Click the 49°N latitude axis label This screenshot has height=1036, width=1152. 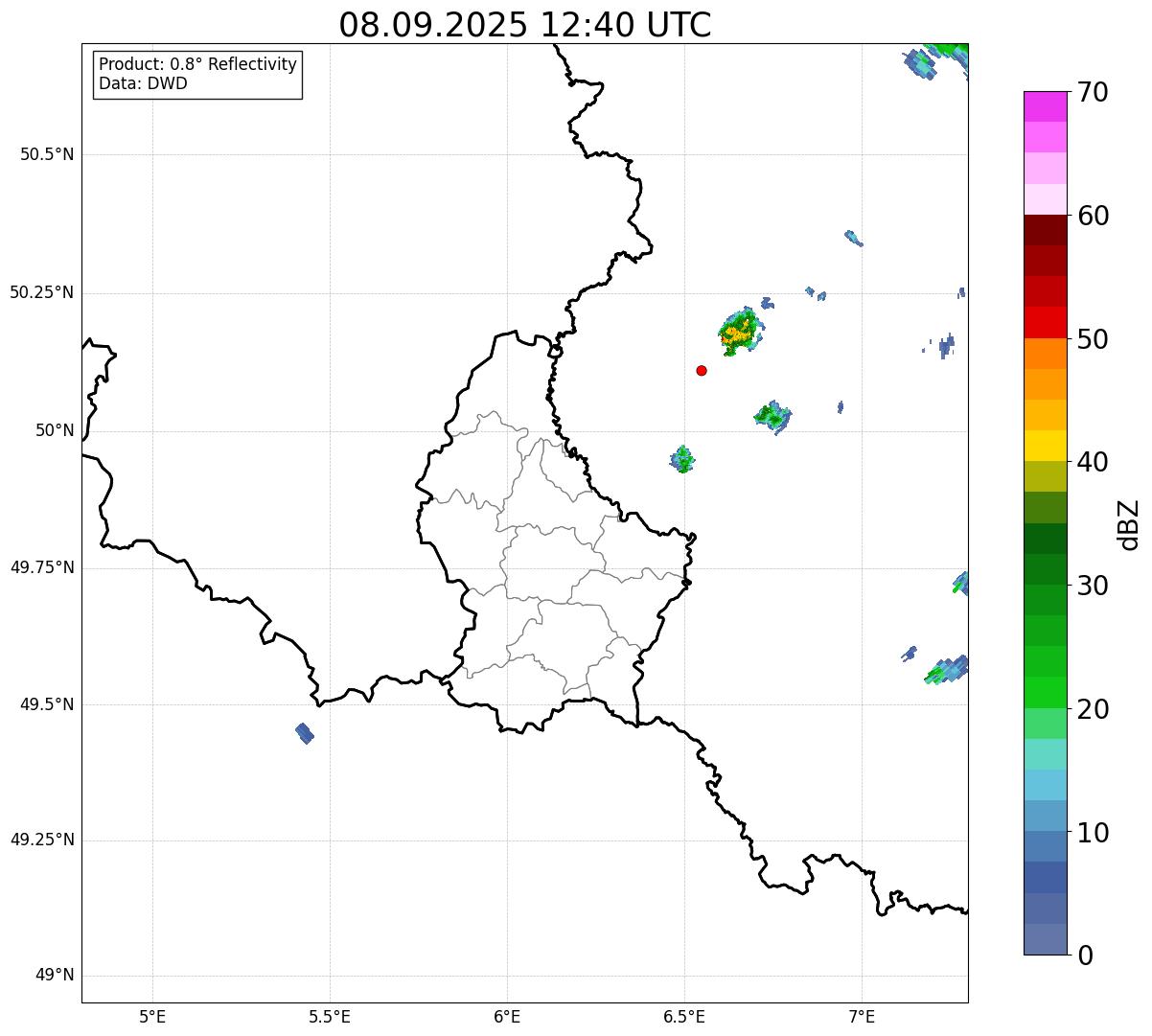tap(54, 976)
